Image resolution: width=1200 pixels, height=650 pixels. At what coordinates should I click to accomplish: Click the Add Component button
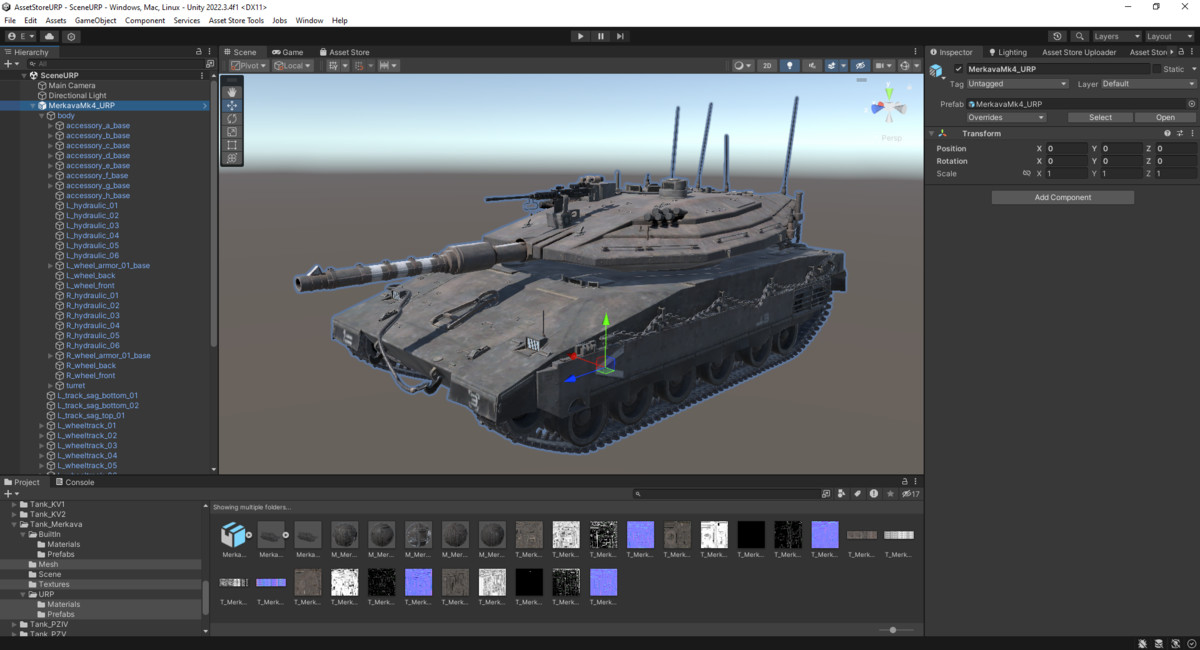1062,196
